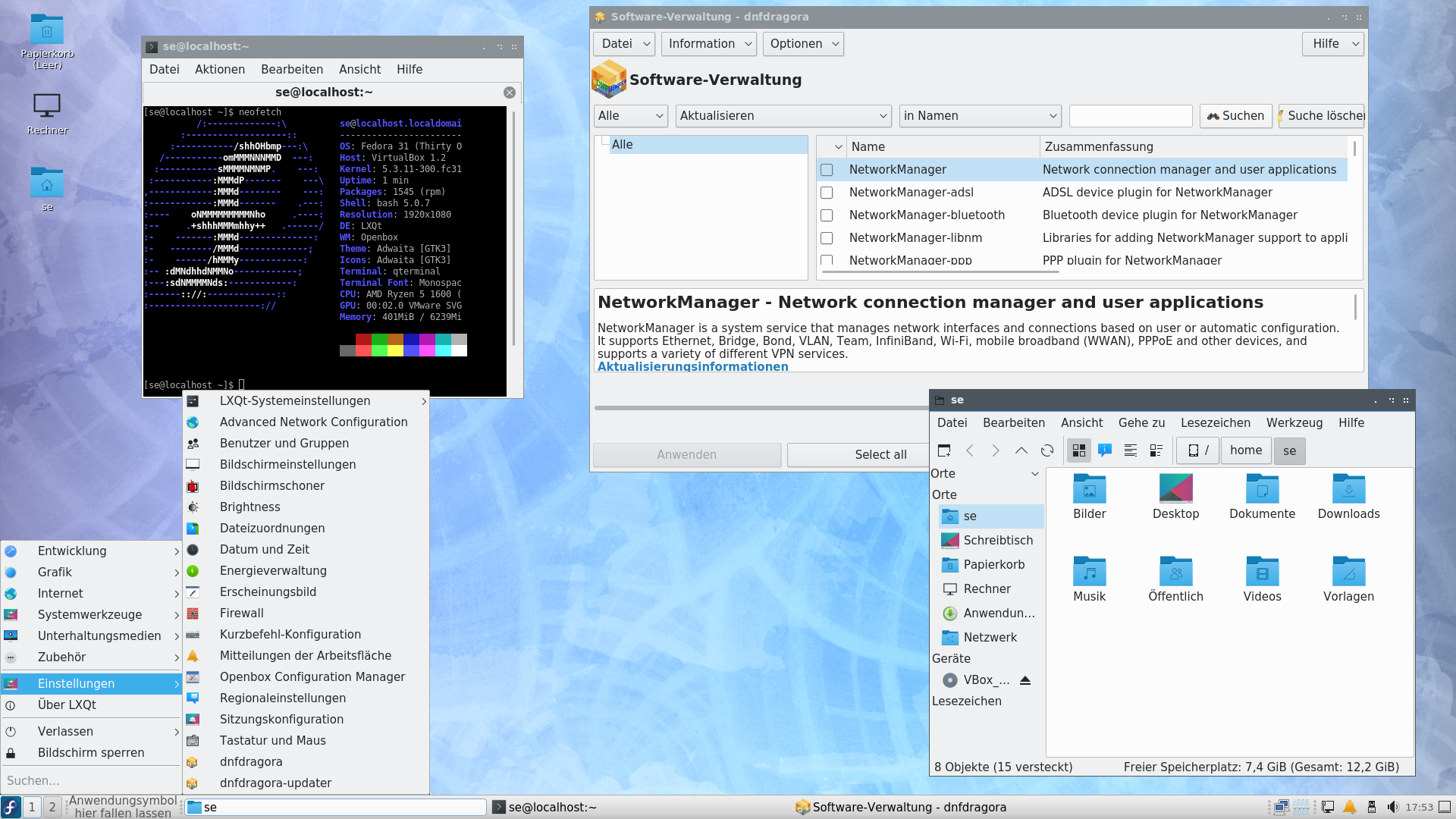Screen dimensions: 1456x819
Task: Choose Brightness in settings menu
Action: tap(306, 507)
